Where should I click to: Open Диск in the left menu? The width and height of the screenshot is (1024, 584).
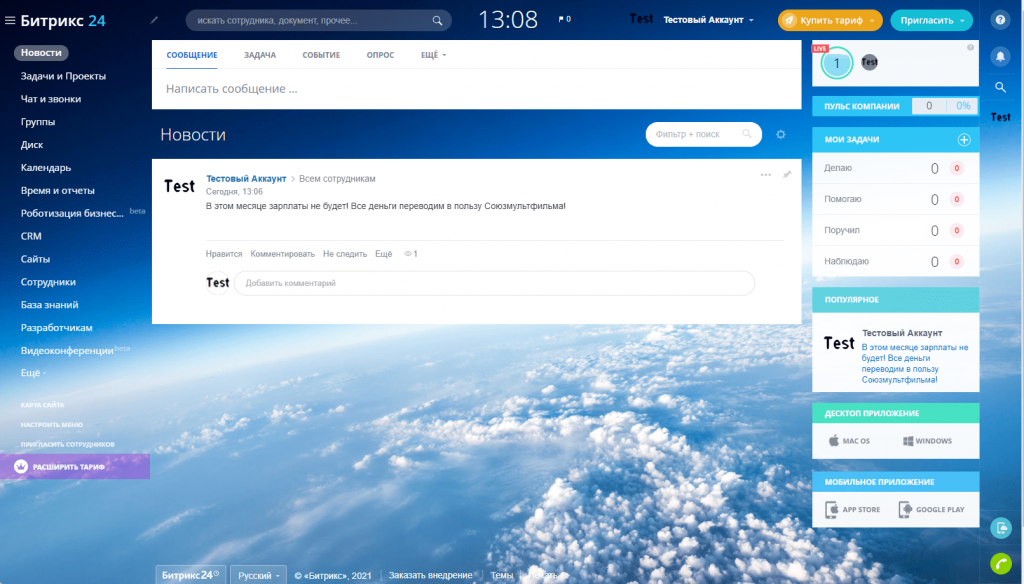point(31,144)
